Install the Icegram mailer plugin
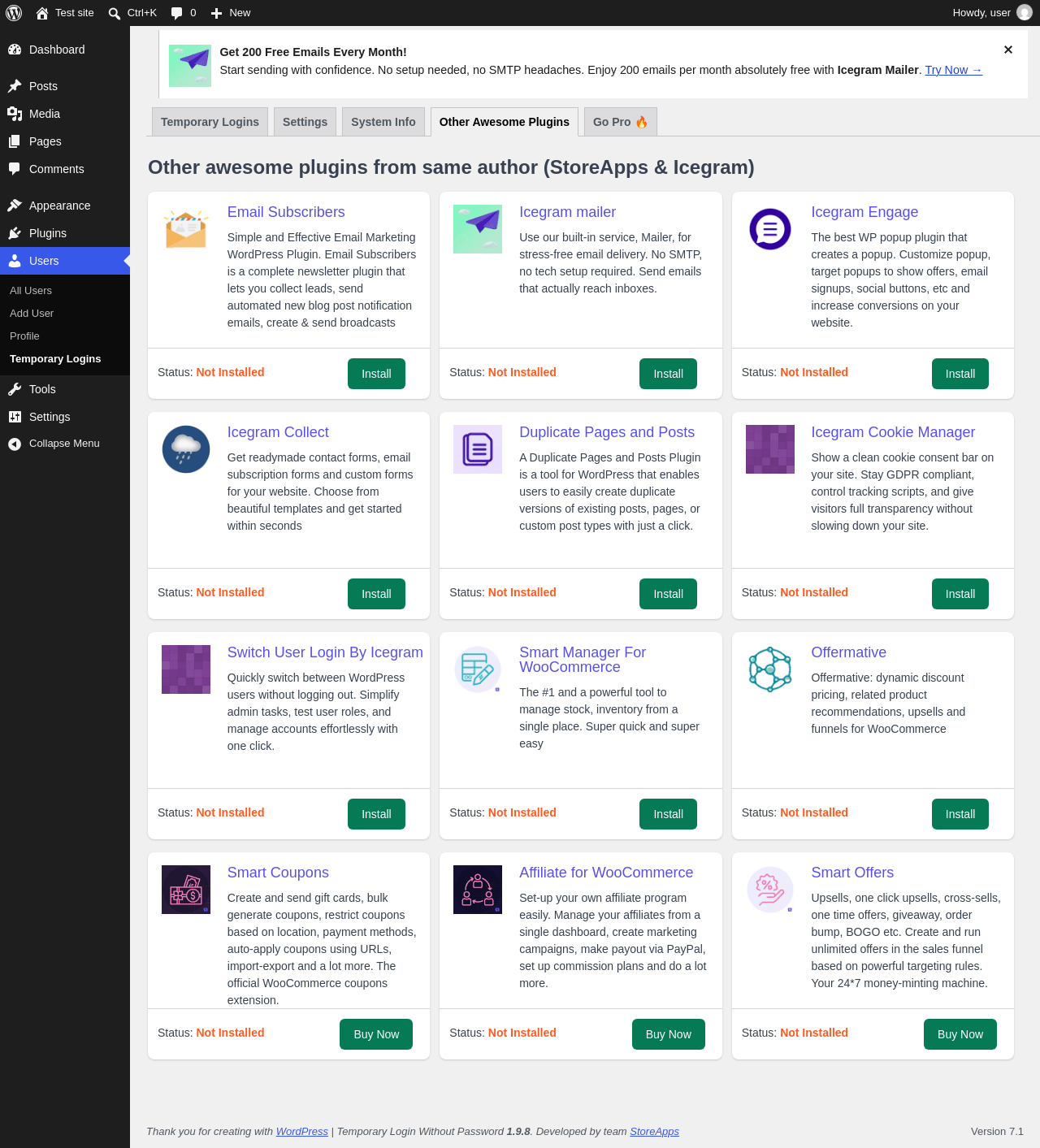The image size is (1040, 1148). [x=668, y=374]
